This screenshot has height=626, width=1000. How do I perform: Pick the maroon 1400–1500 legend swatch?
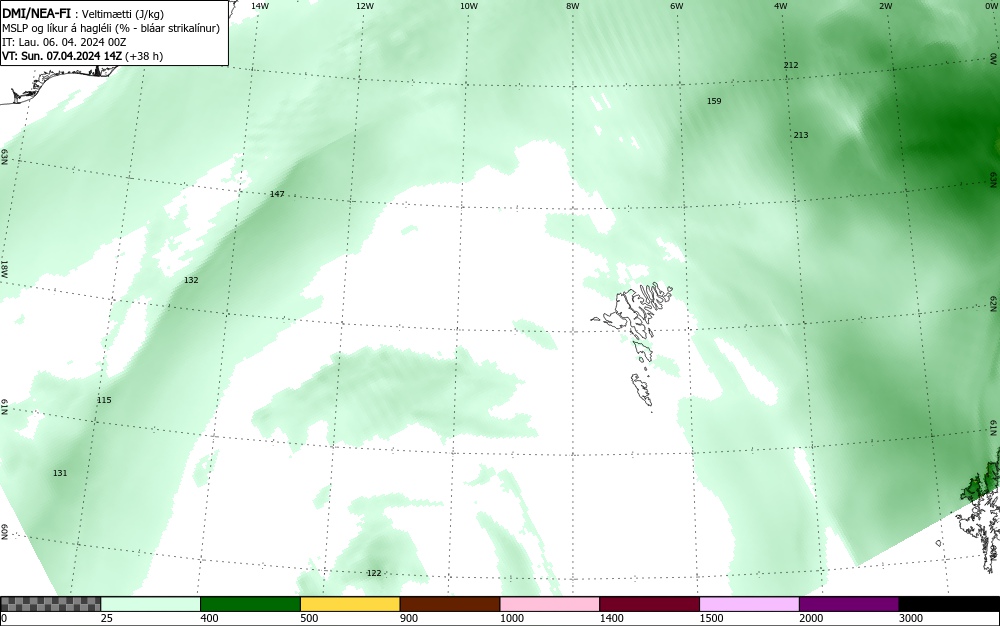click(649, 604)
